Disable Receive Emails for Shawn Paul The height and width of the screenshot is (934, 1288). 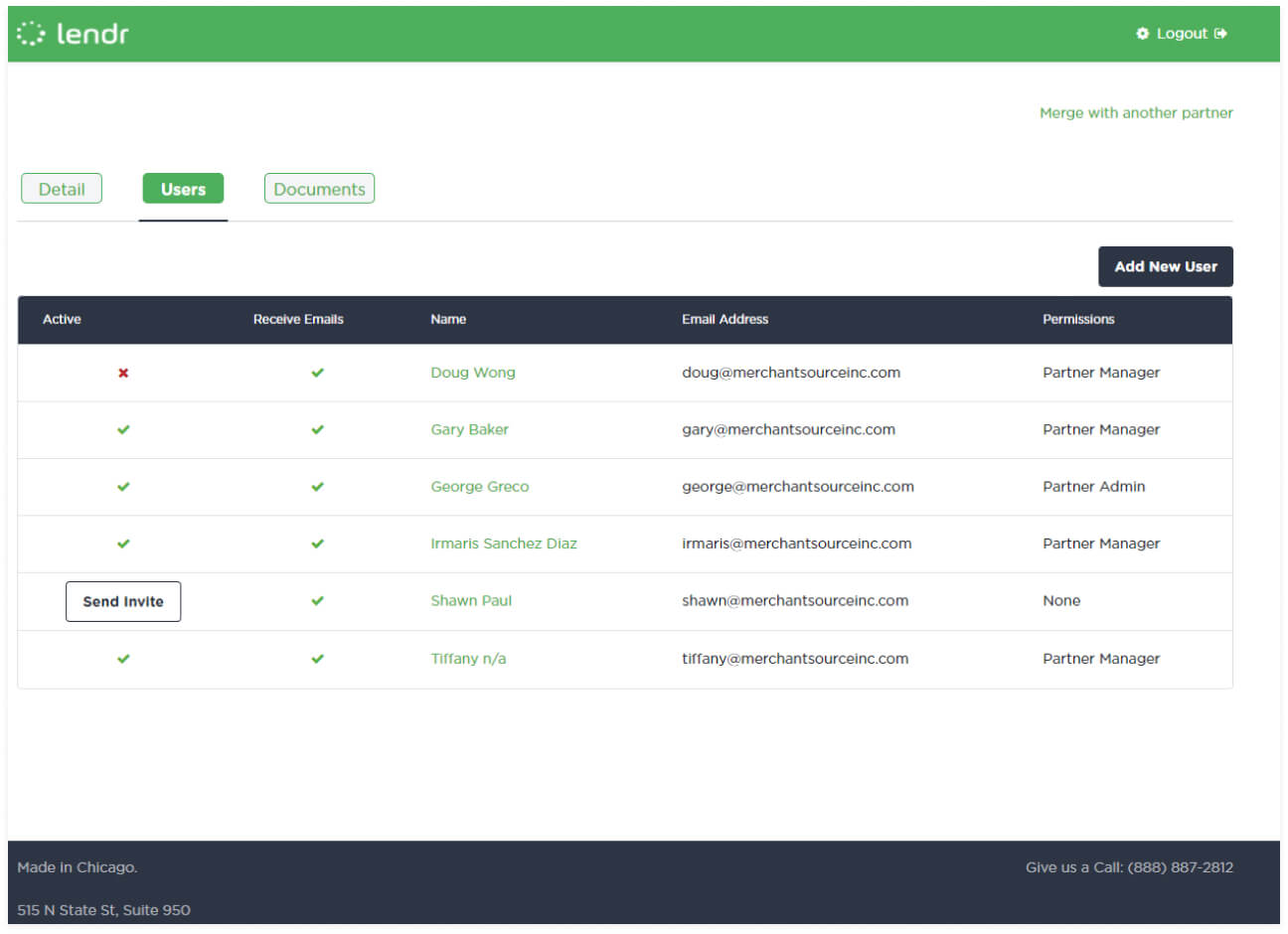coord(317,600)
